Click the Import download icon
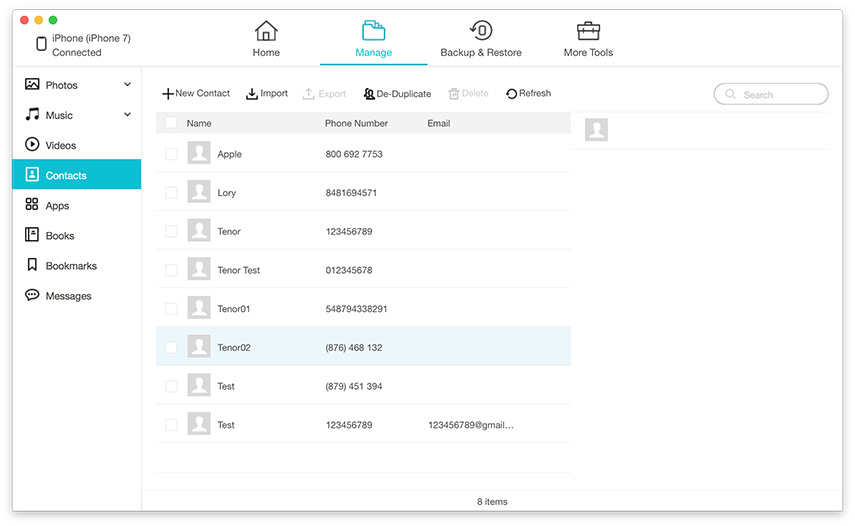Image resolution: width=855 pixels, height=526 pixels. click(x=252, y=94)
